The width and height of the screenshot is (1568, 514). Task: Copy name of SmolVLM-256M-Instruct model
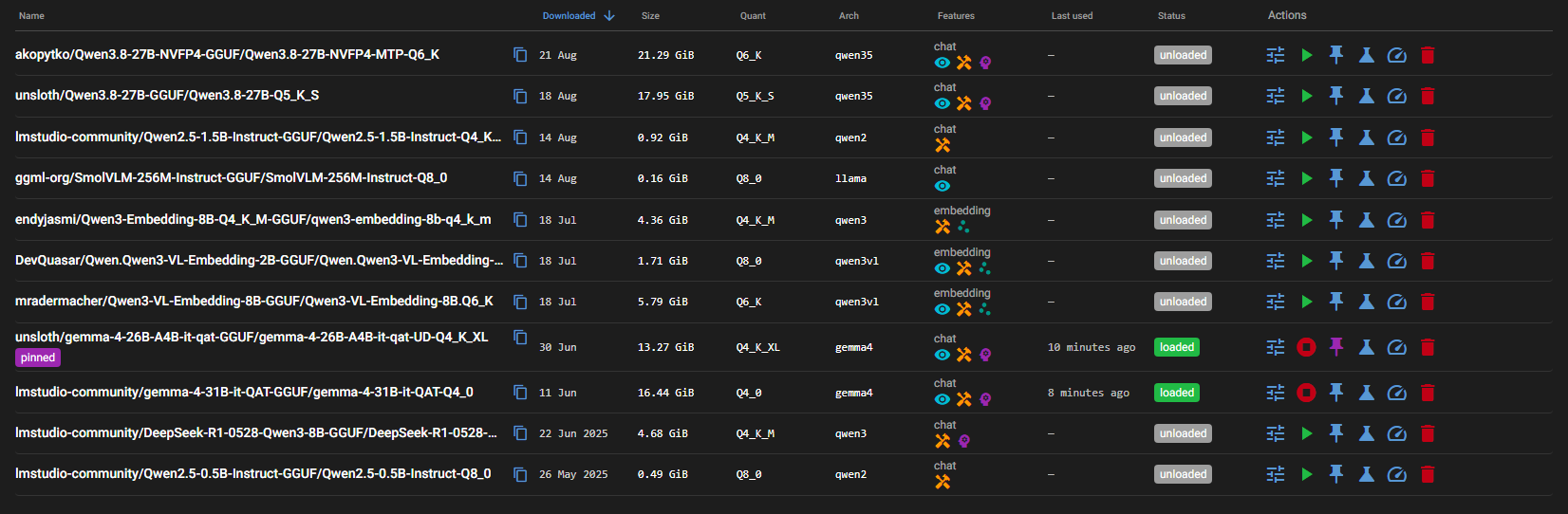pyautogui.click(x=520, y=178)
